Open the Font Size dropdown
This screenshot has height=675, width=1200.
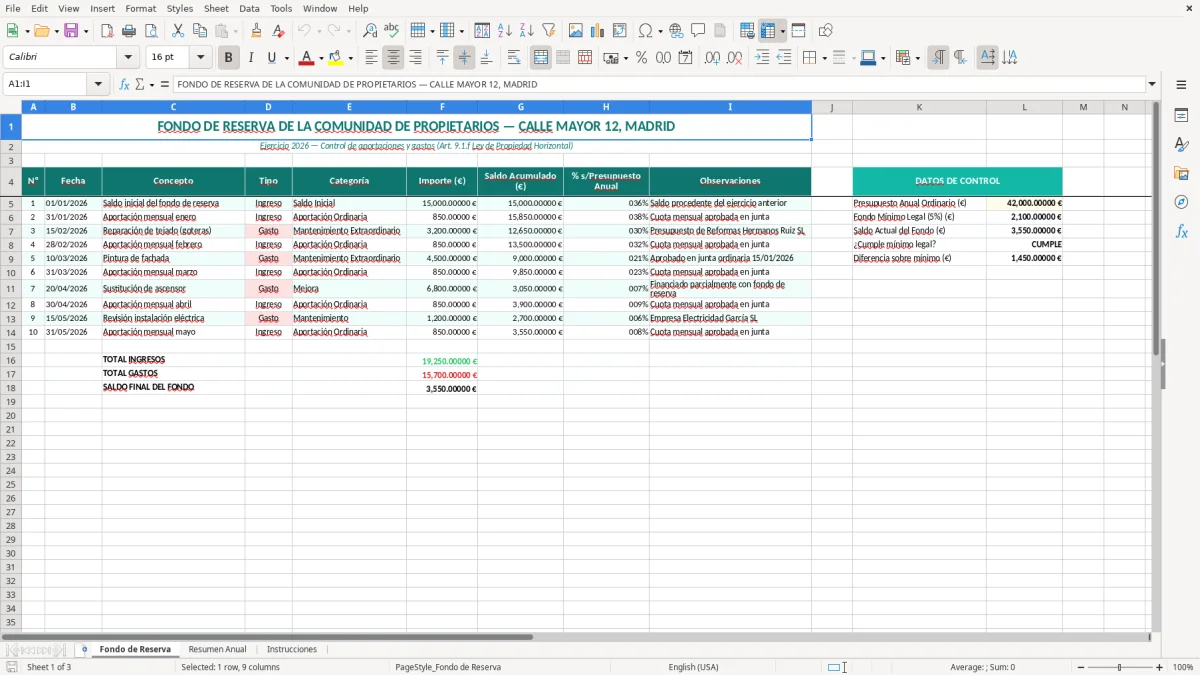click(x=200, y=58)
